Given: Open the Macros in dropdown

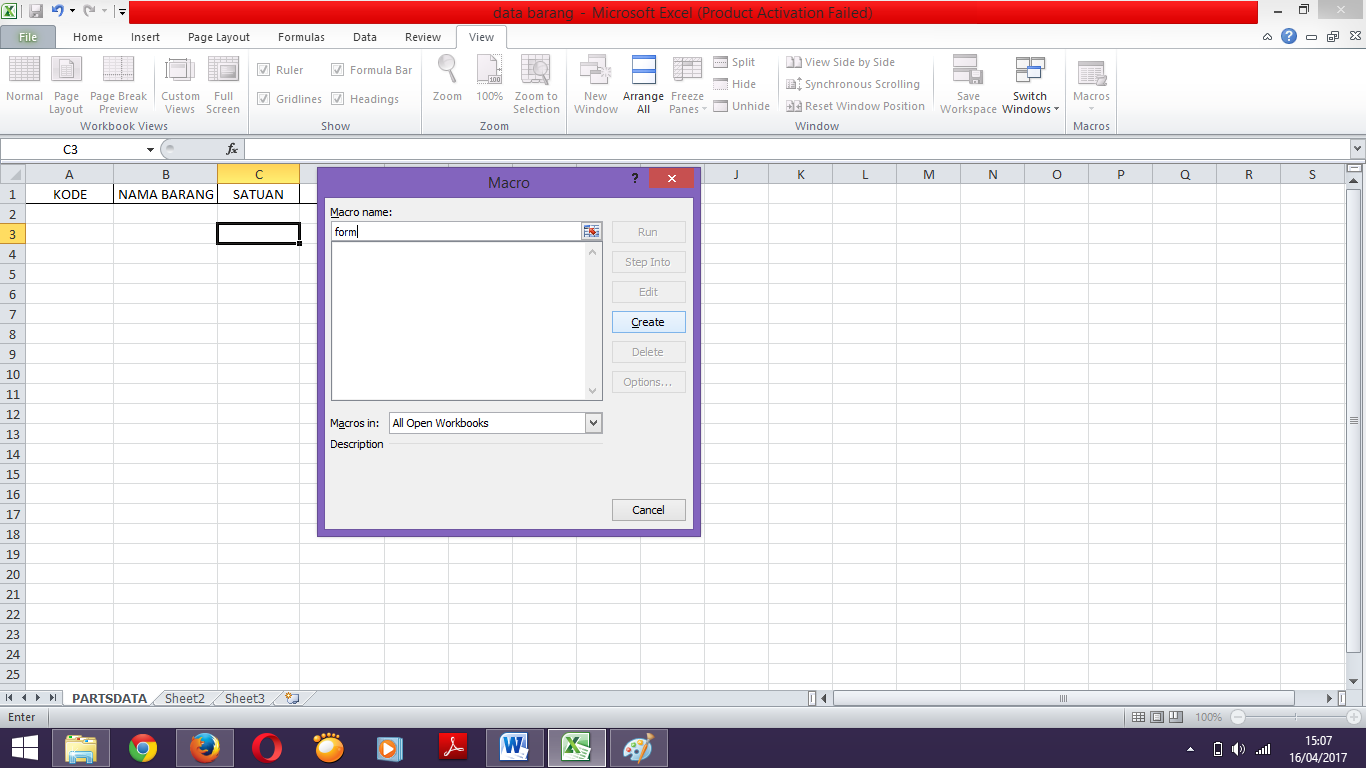Looking at the screenshot, I should [594, 423].
